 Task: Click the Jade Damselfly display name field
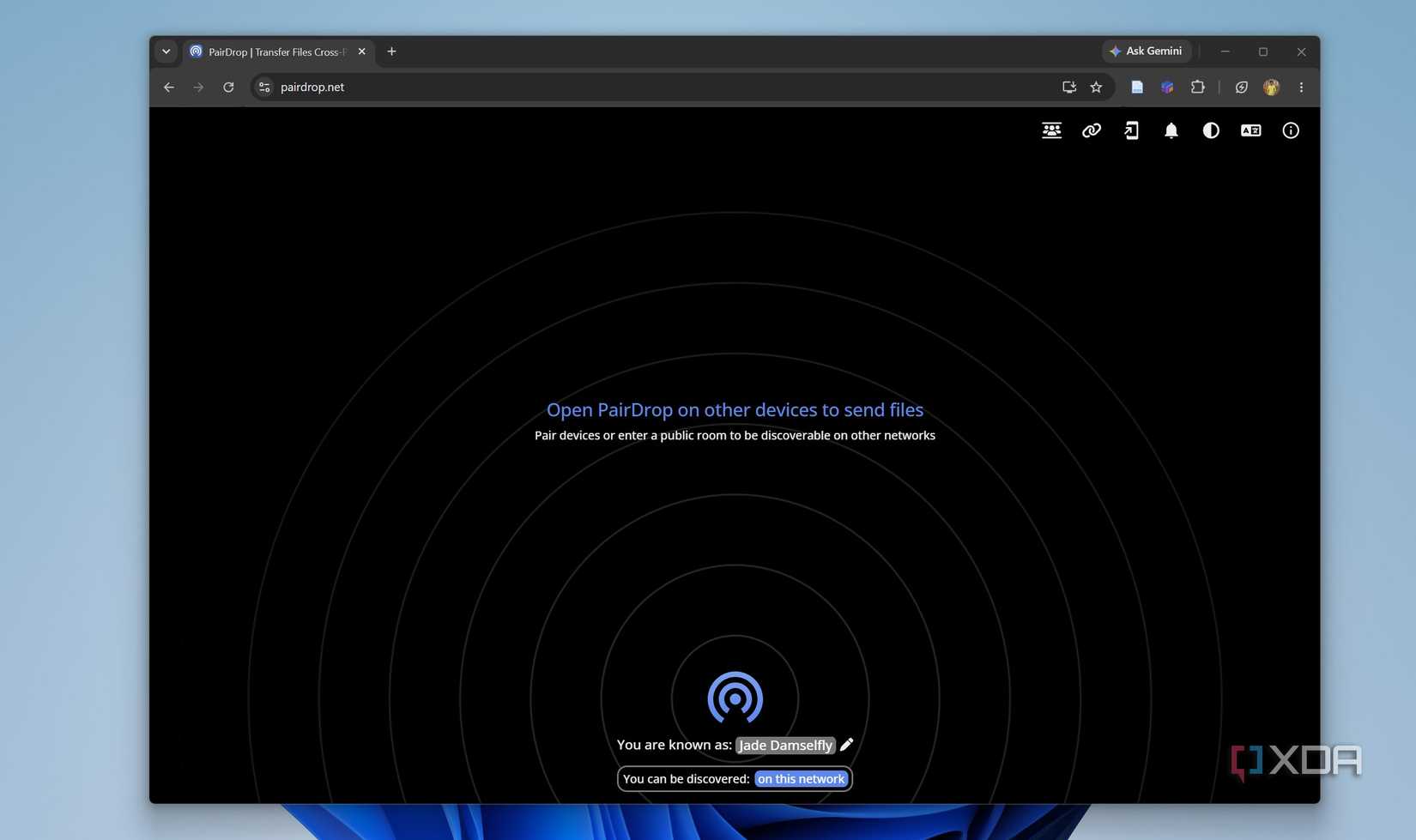pyautogui.click(x=785, y=745)
